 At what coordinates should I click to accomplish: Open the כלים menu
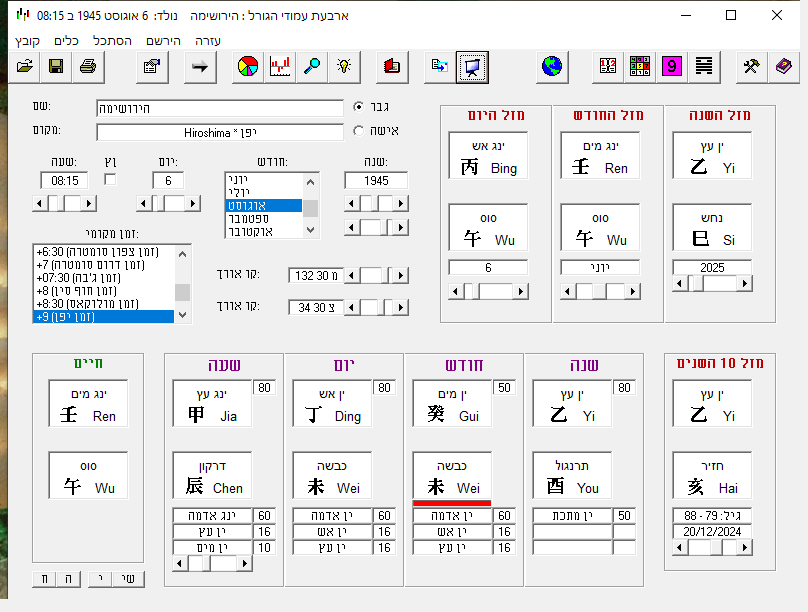[66, 41]
